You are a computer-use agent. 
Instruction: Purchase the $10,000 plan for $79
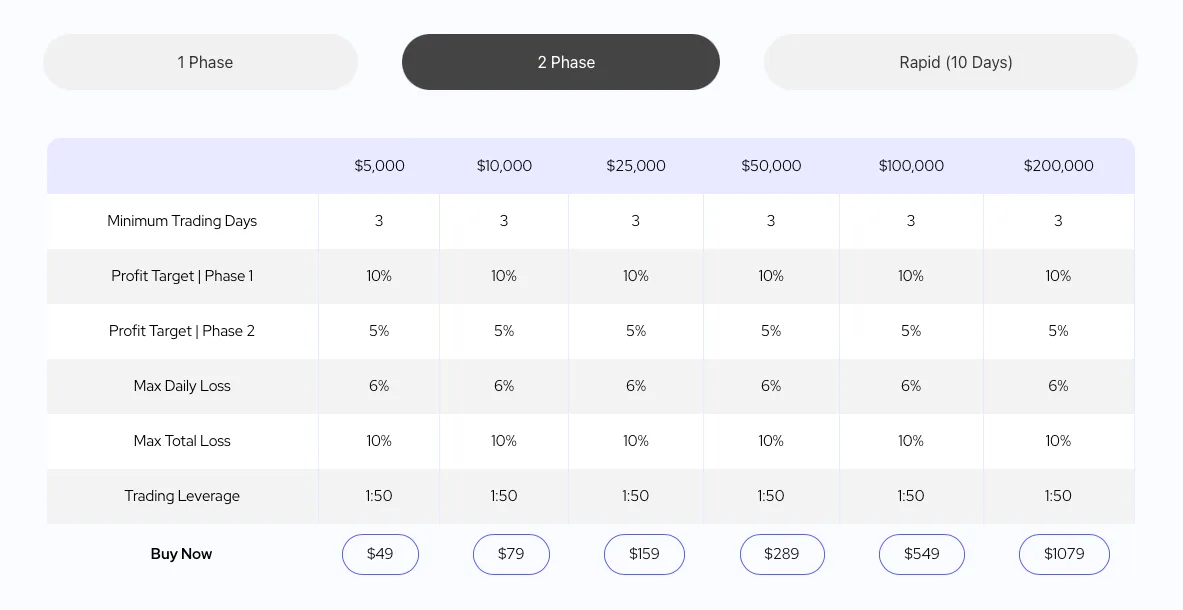click(511, 554)
